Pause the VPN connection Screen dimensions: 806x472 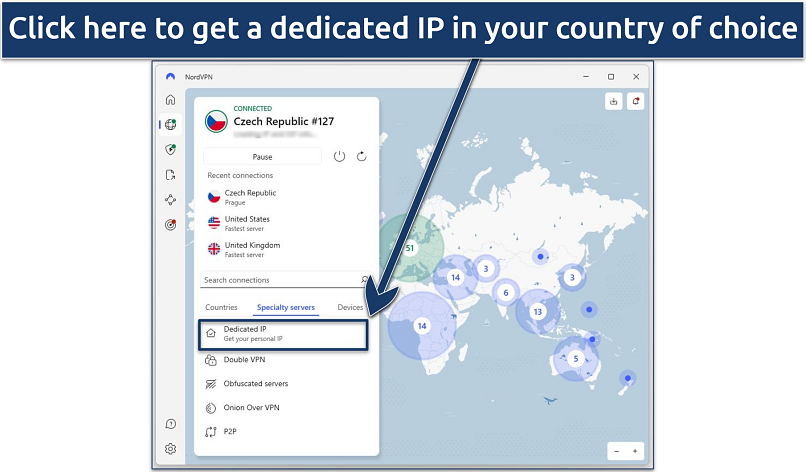[262, 156]
